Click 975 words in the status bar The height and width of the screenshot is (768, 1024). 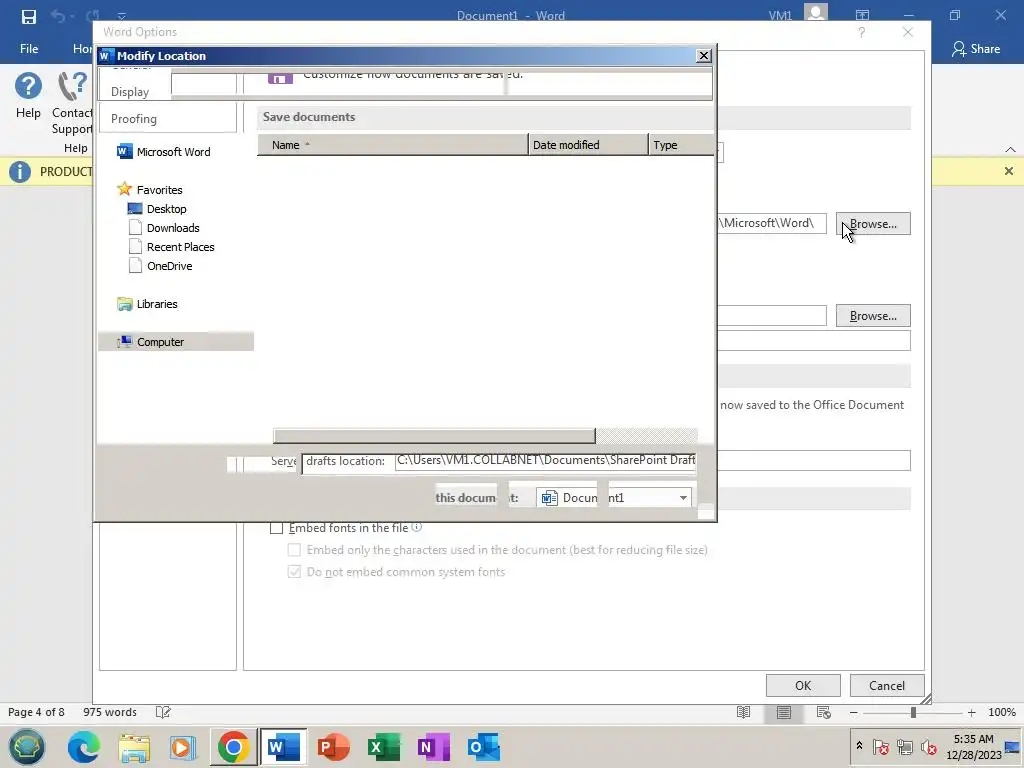click(110, 712)
